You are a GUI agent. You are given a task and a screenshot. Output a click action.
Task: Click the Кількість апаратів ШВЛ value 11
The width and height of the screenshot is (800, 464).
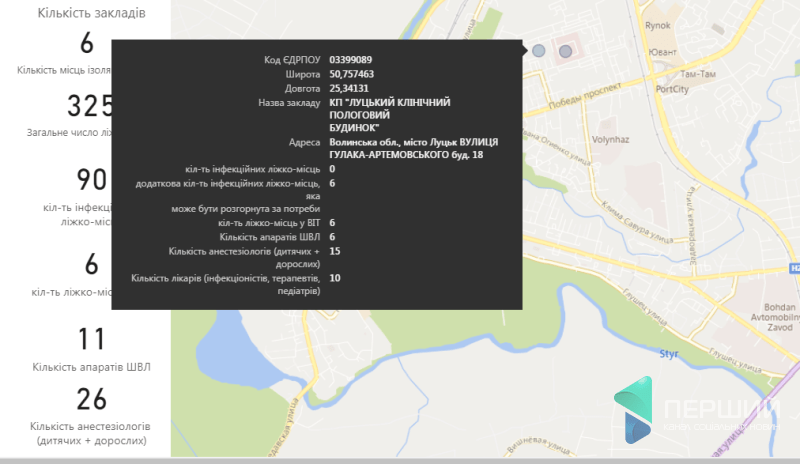(x=91, y=339)
